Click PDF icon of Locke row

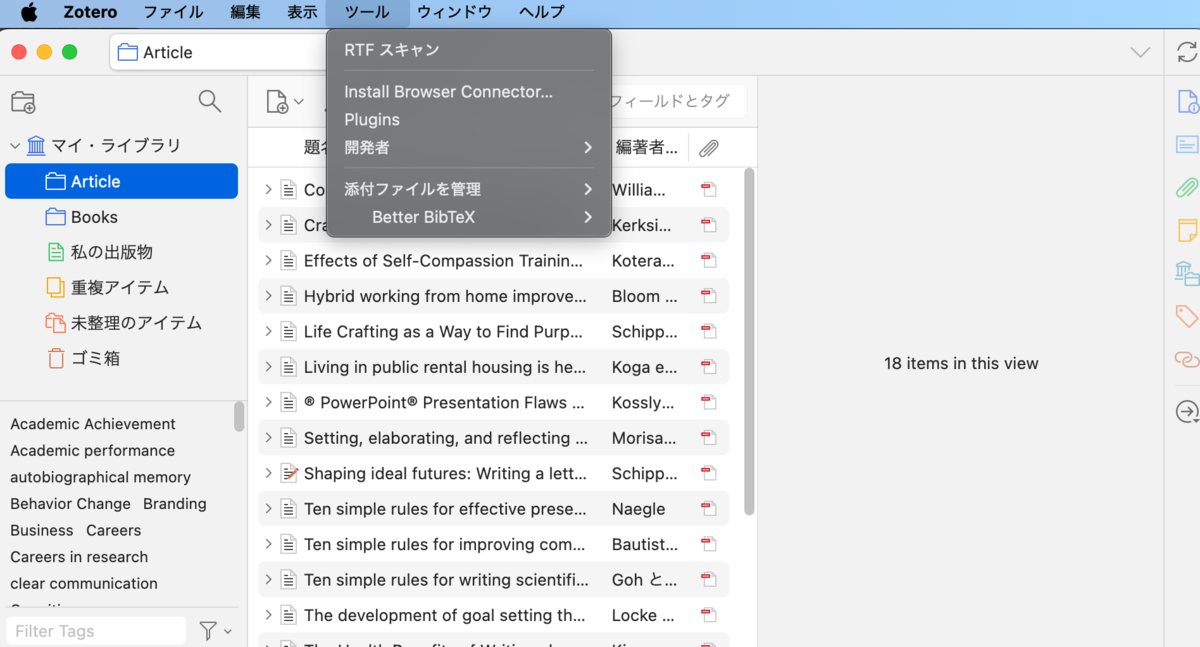pos(709,615)
